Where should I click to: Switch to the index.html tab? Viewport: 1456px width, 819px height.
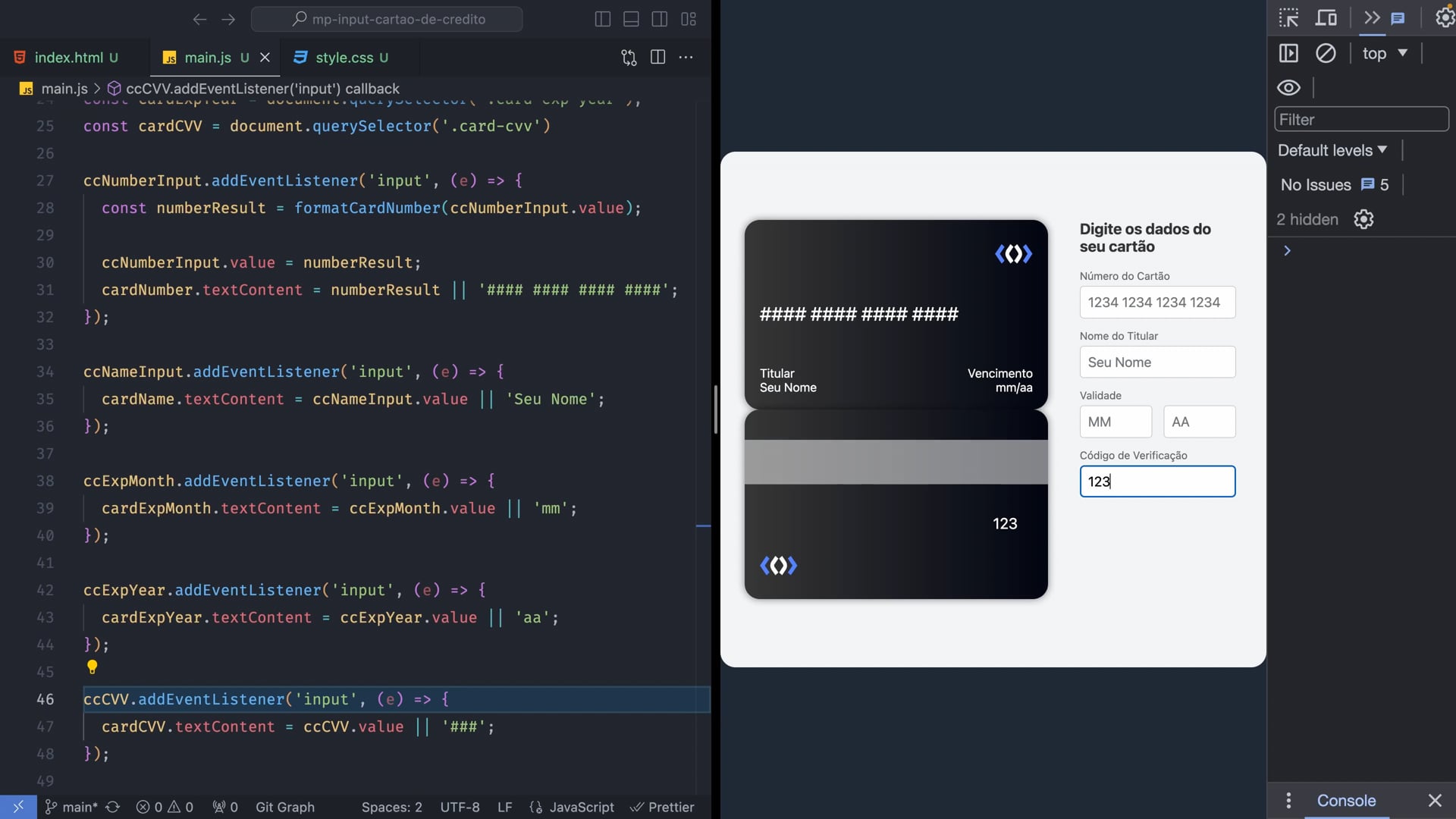tap(68, 58)
